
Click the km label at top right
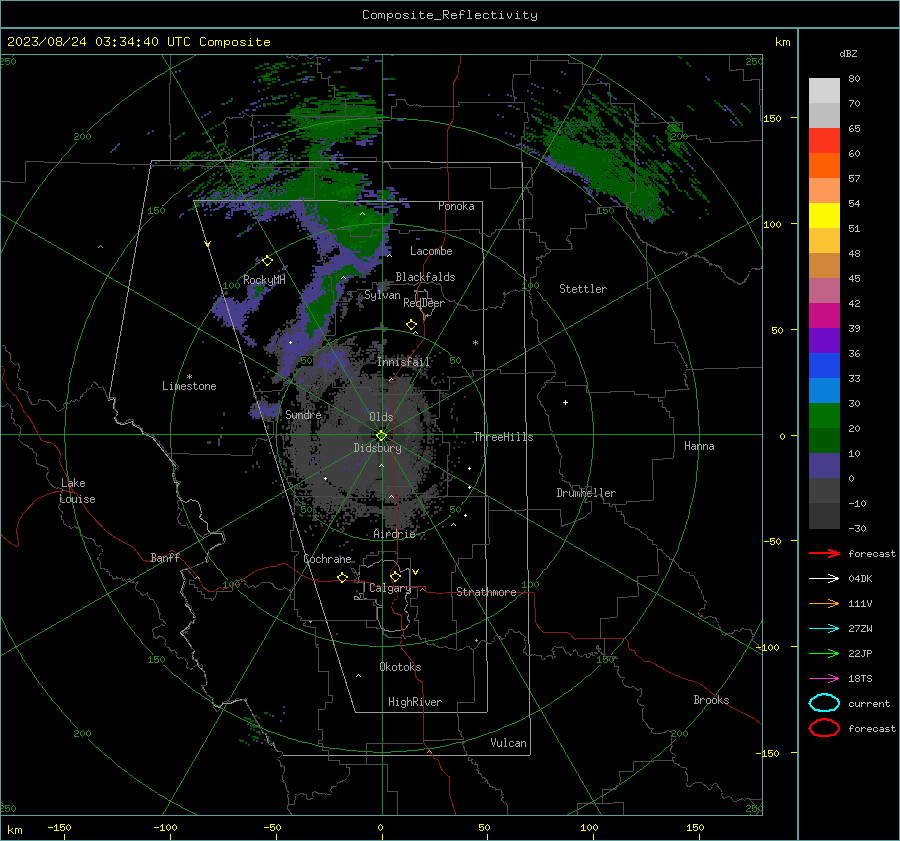(782, 42)
